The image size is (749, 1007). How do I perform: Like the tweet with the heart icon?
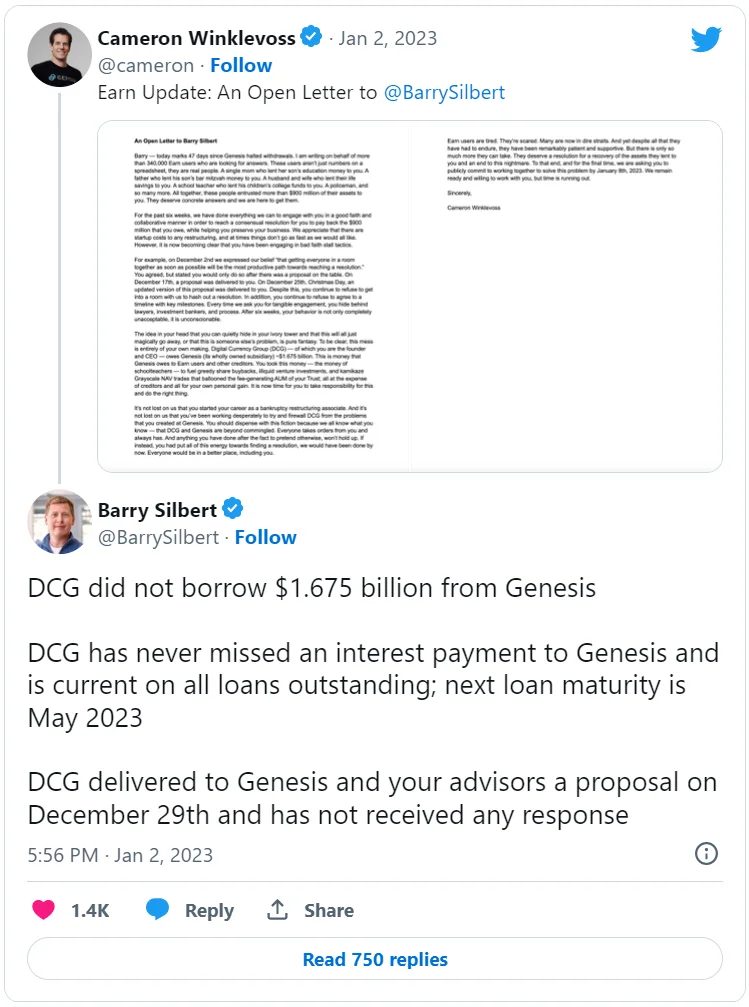43,910
